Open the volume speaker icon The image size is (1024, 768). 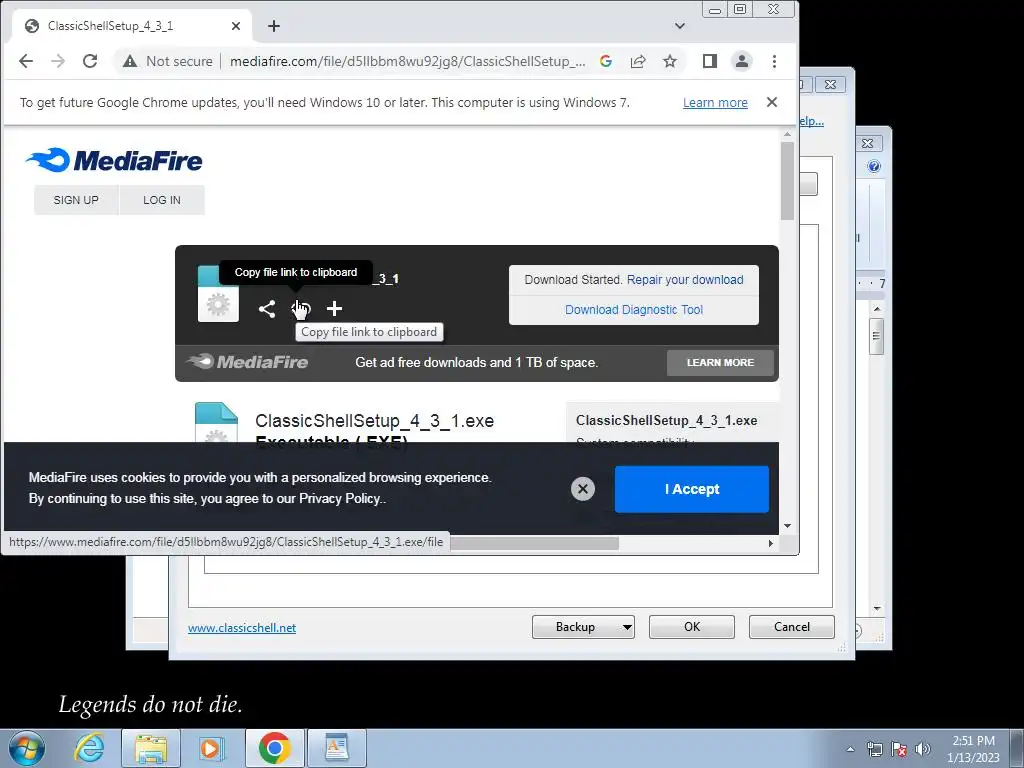(x=923, y=749)
